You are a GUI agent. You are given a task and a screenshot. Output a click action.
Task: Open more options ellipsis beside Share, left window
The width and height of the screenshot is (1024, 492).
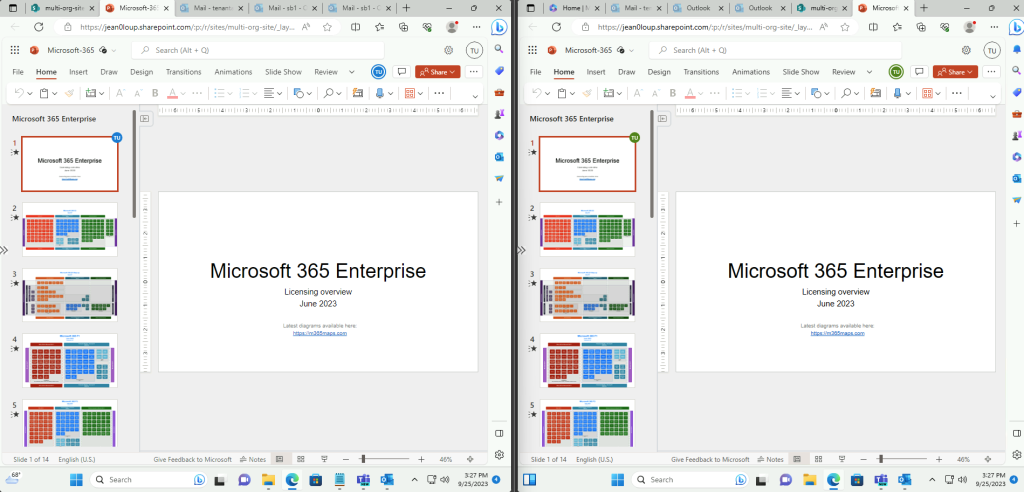pyautogui.click(x=475, y=72)
